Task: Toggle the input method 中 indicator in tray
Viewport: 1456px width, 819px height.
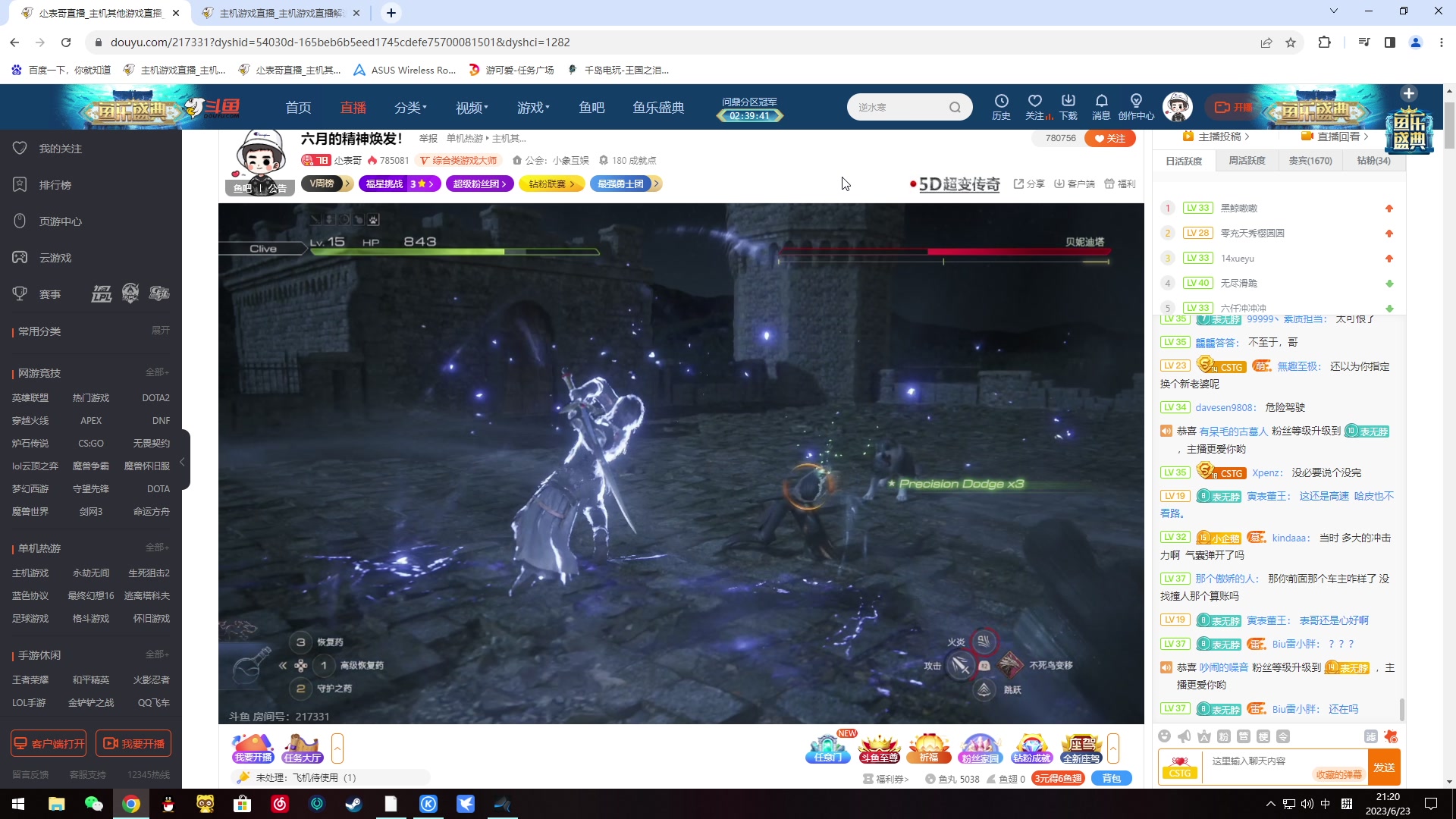Action: click(x=1326, y=804)
